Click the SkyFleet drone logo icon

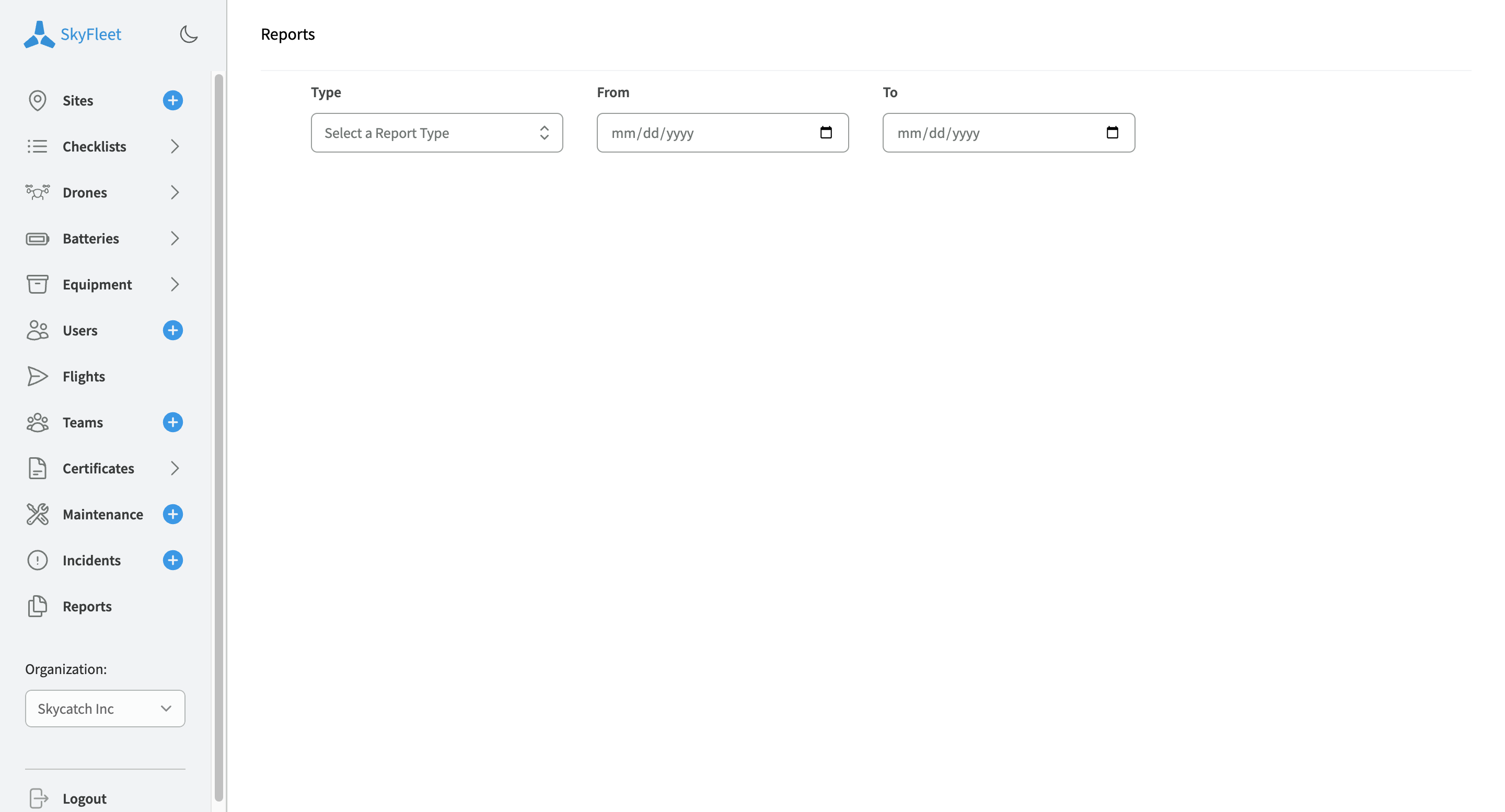coord(39,34)
